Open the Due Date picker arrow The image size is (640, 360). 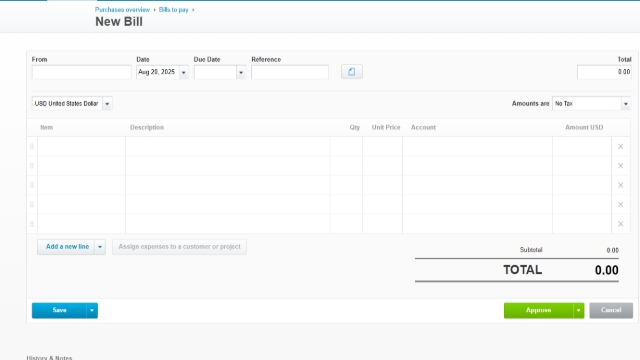coord(241,72)
